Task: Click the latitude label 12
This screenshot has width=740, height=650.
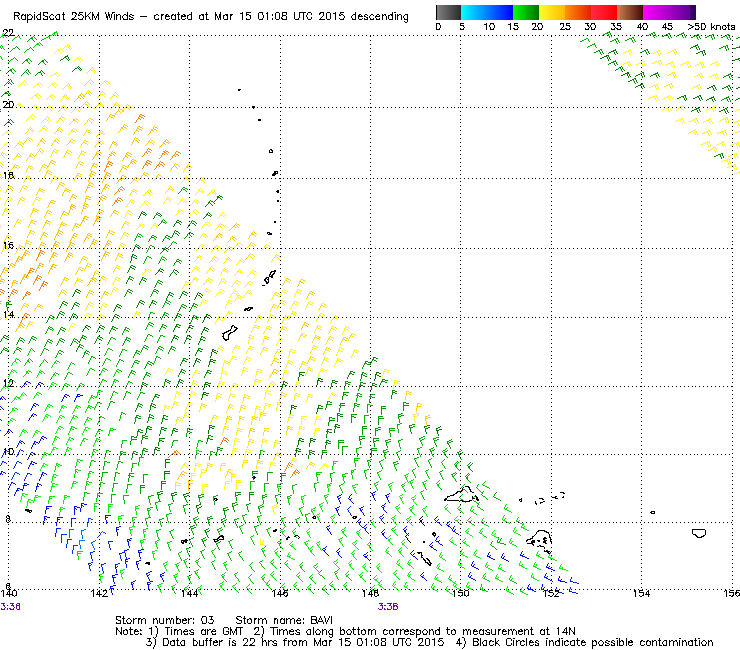Action: [8, 383]
